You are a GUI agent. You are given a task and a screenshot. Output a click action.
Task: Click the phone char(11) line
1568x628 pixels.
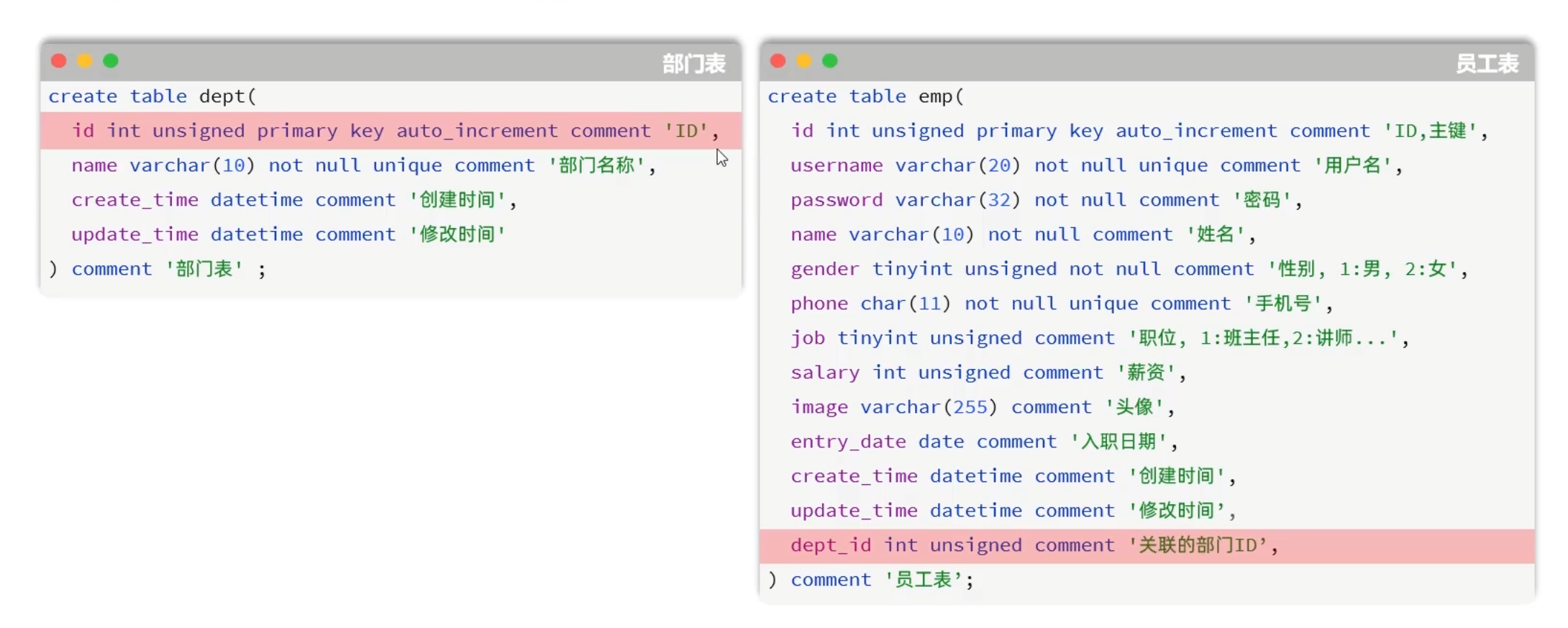[x=1061, y=304]
